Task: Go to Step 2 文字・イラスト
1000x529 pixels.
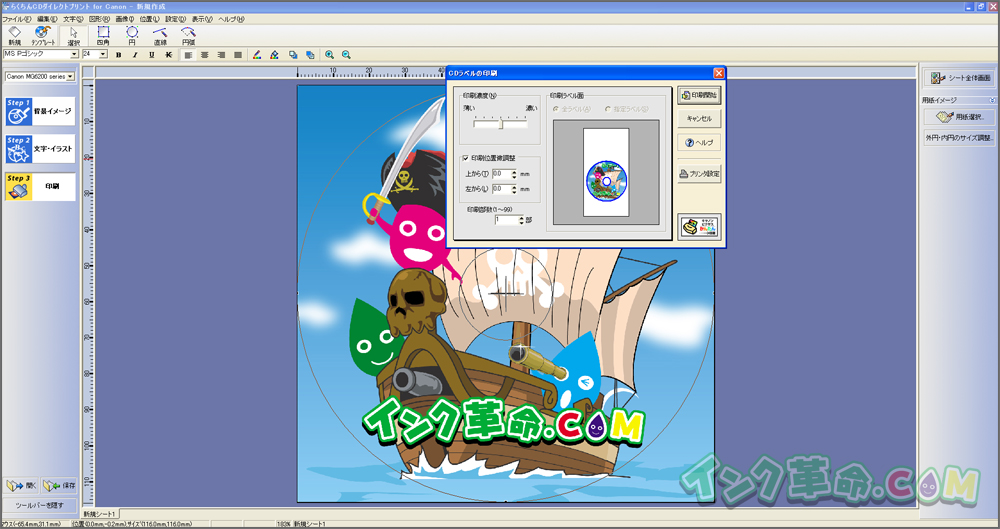Action: click(40, 149)
